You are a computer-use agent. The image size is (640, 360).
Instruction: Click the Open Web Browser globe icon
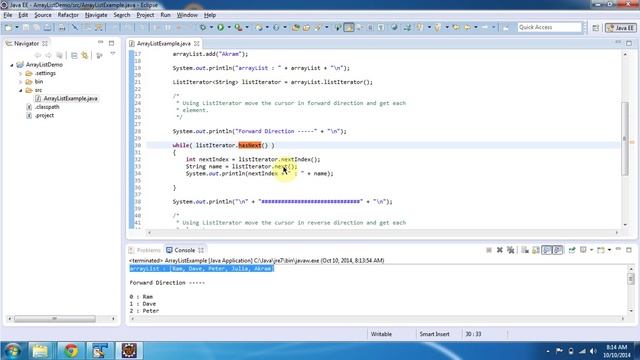tap(394, 27)
